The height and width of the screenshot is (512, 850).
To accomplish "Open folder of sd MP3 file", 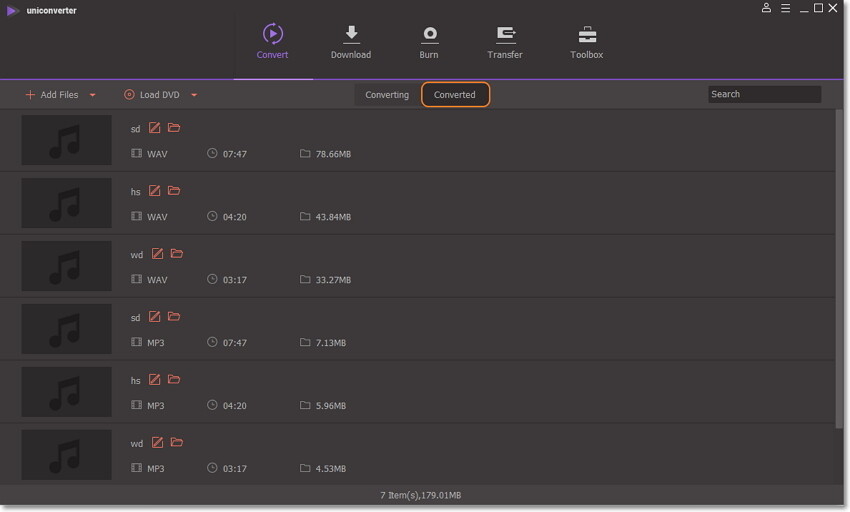I will [174, 317].
